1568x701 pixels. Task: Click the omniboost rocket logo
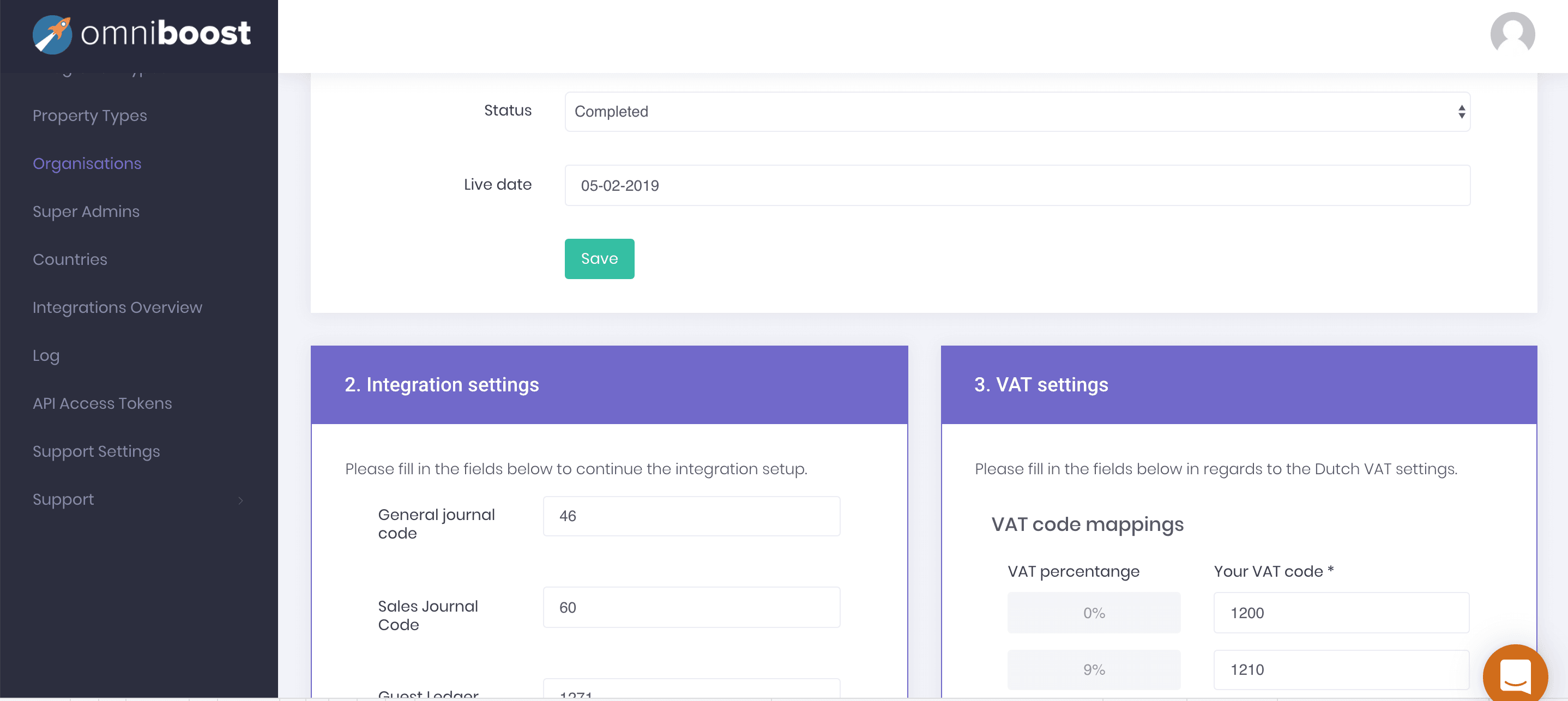click(52, 34)
